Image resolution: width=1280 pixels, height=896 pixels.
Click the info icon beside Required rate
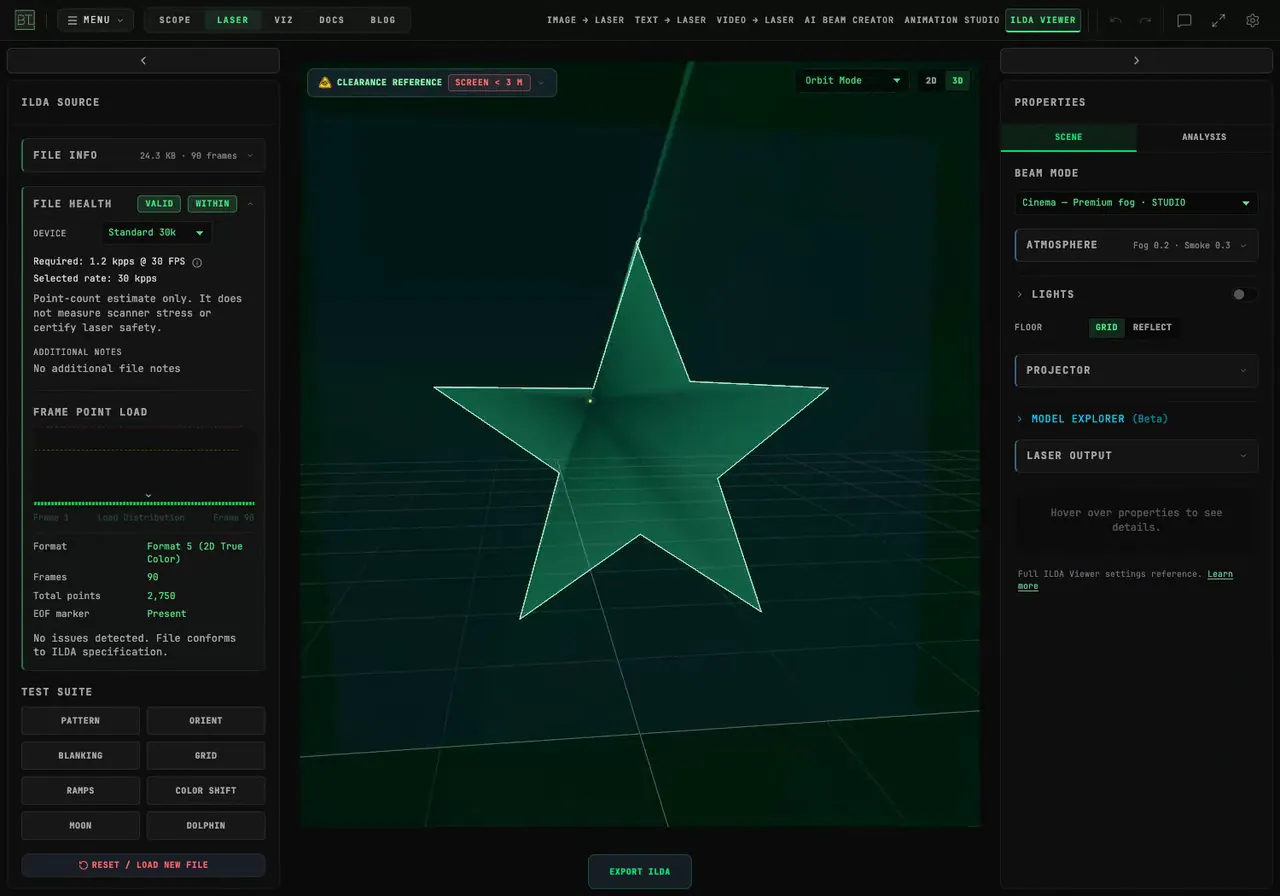tap(197, 262)
